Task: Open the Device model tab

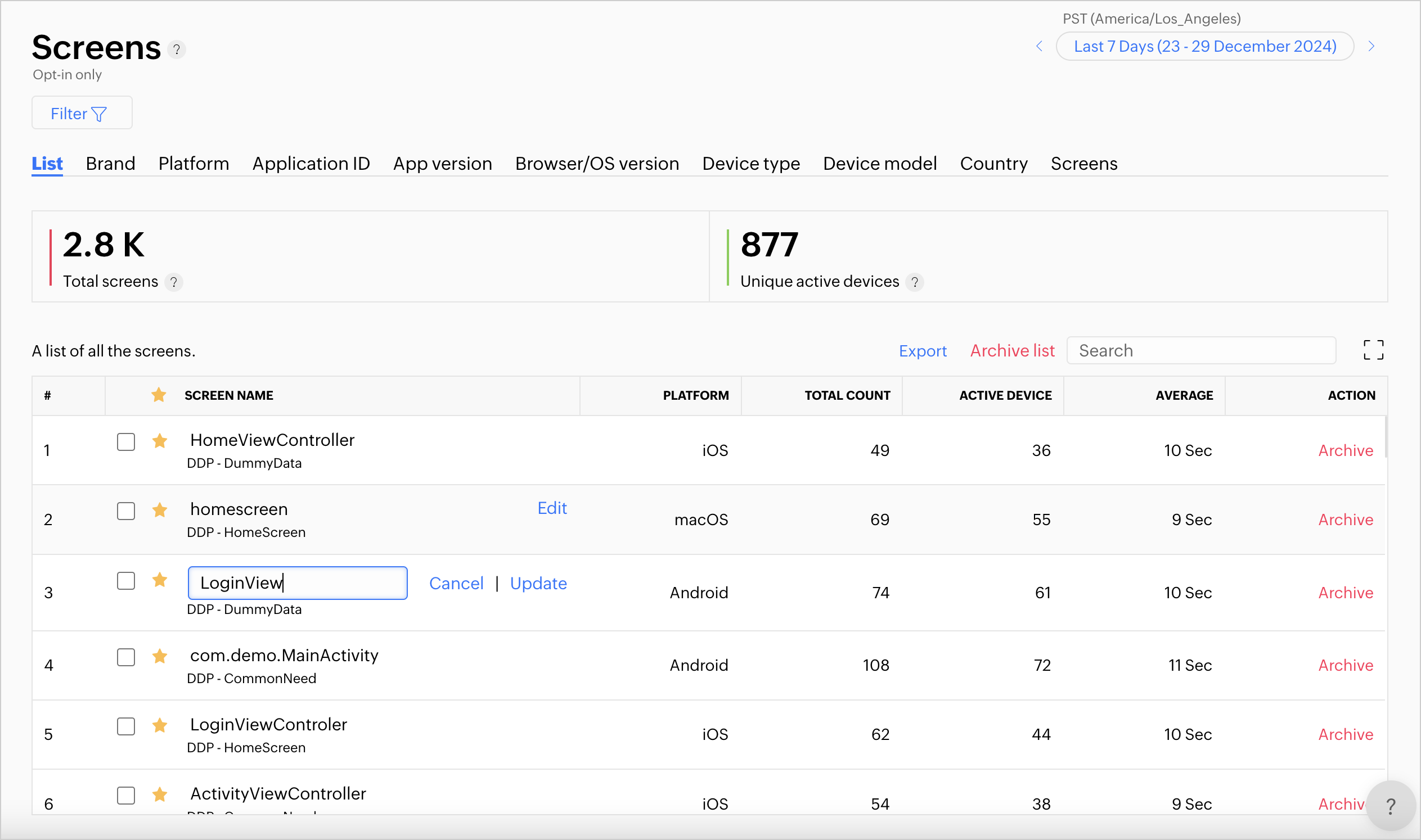Action: tap(880, 164)
